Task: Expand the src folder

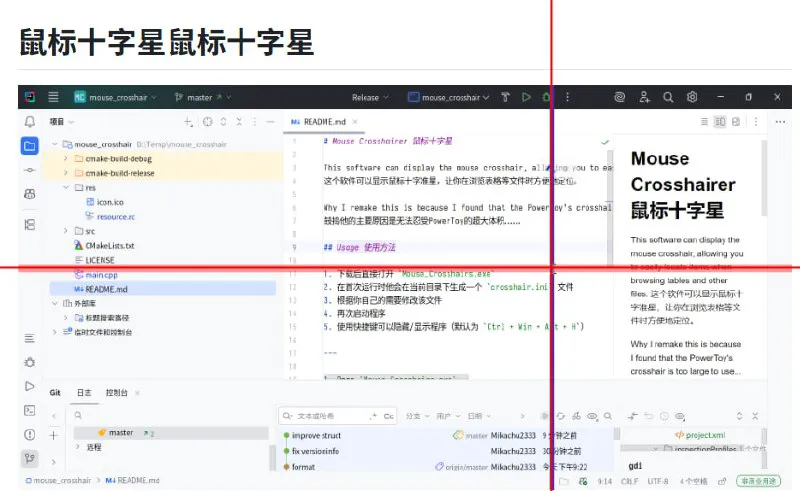Action: (65, 231)
